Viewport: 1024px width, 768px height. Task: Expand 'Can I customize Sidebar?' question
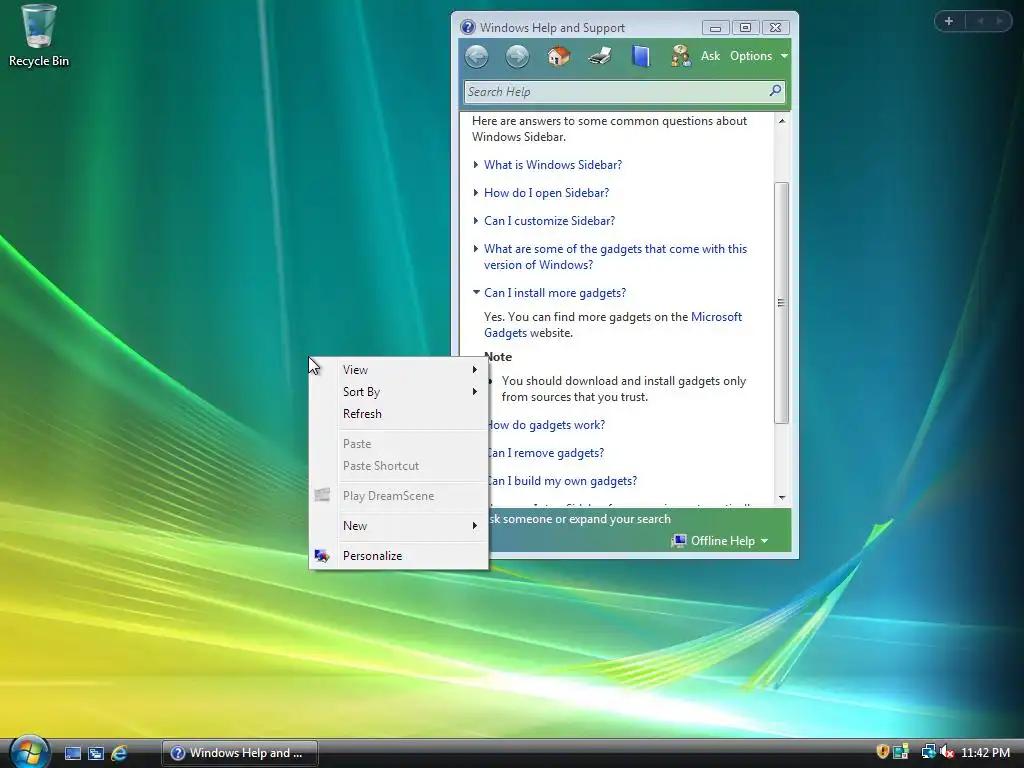549,221
